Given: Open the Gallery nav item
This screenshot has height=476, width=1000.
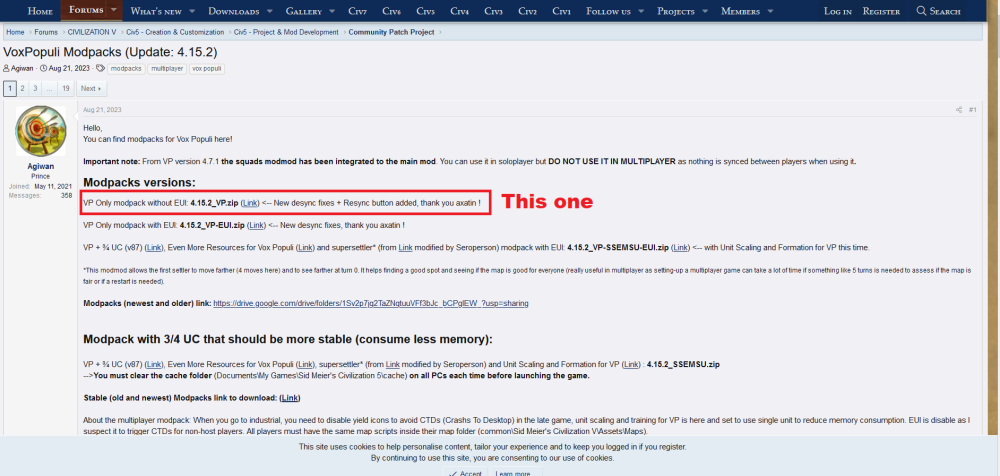Looking at the screenshot, I should (x=304, y=11).
